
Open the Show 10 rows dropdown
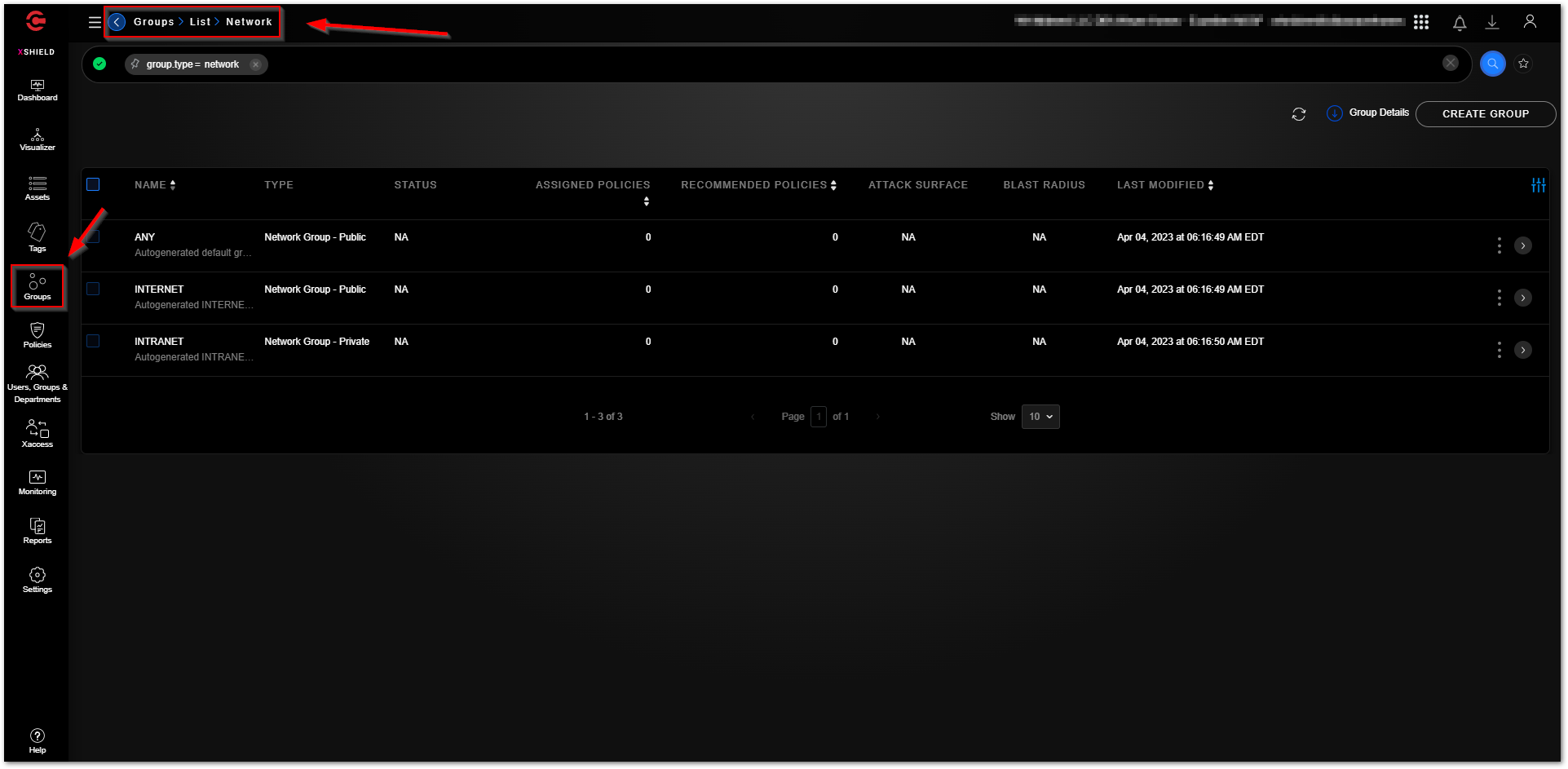click(x=1040, y=417)
